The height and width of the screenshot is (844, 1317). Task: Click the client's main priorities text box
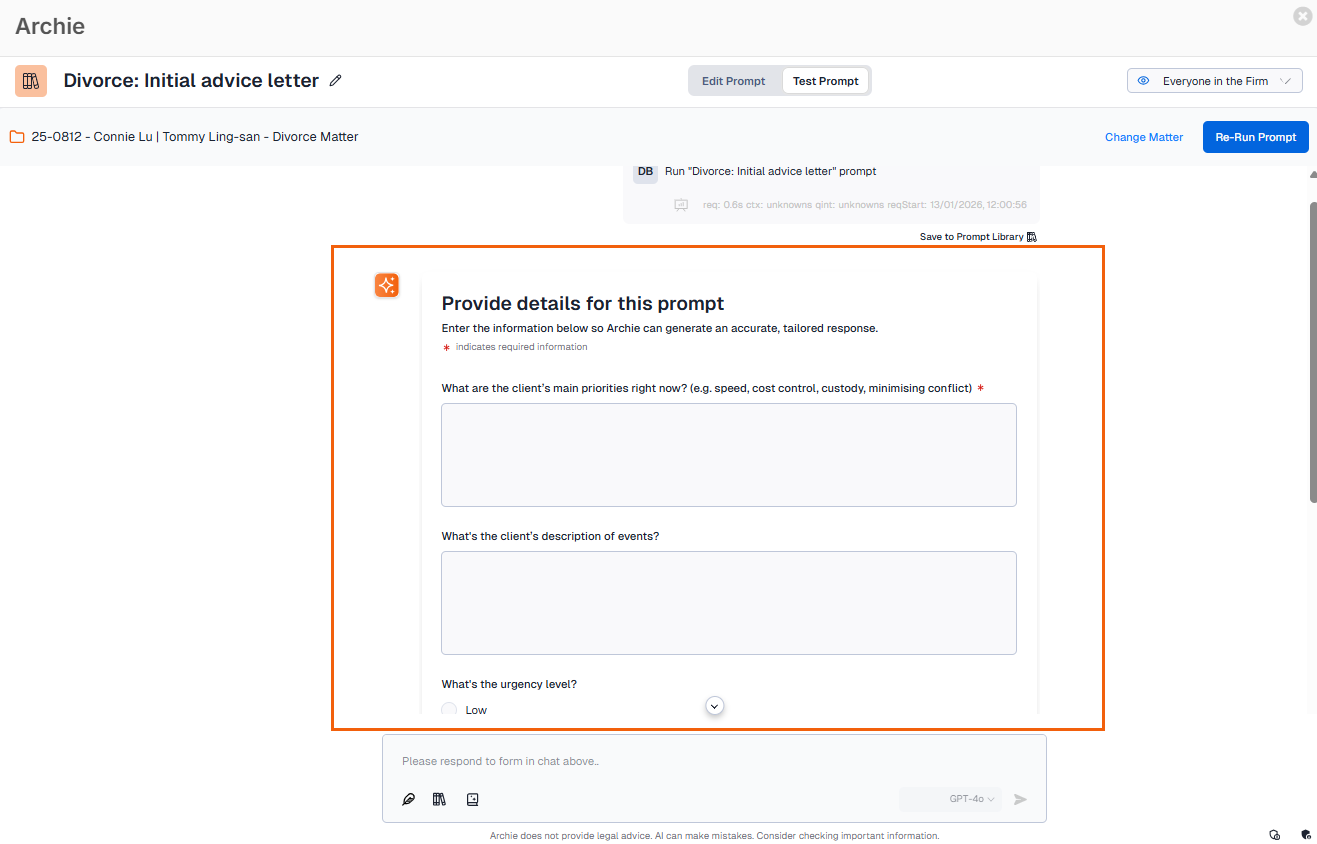pos(728,455)
